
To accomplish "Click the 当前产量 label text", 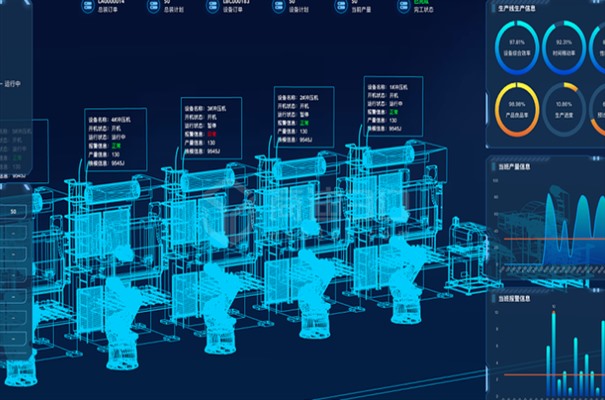I will click(x=361, y=10).
